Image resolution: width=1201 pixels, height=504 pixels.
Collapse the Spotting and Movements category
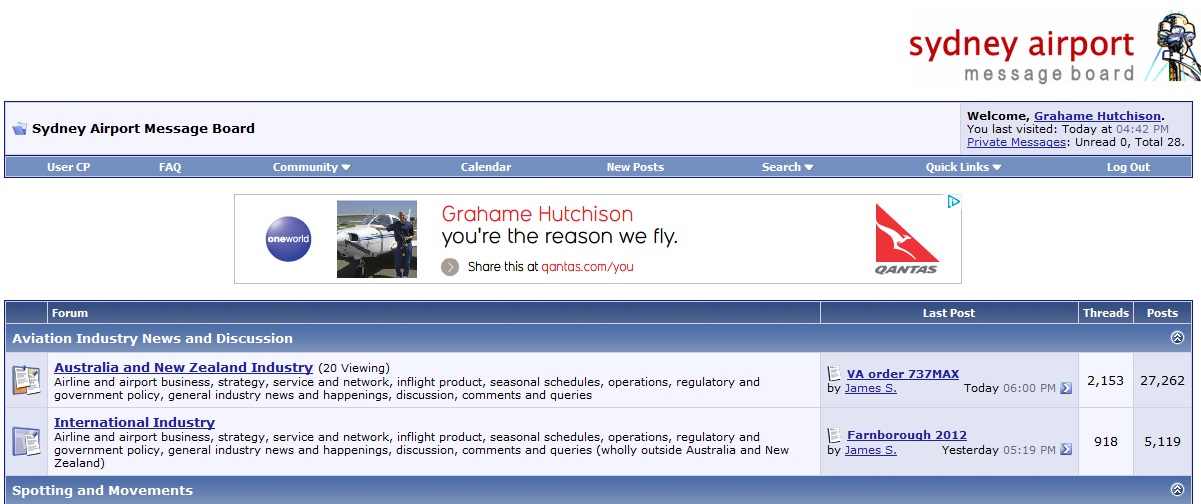[1177, 490]
